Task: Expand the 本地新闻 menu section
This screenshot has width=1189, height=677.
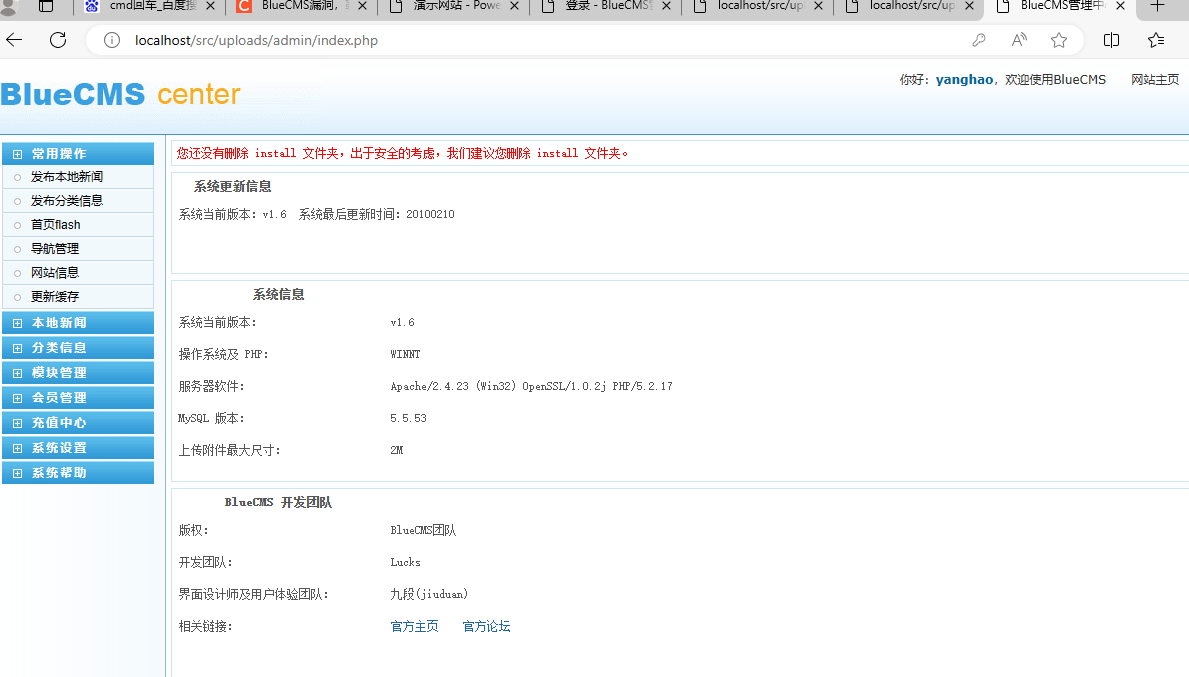Action: pos(78,323)
